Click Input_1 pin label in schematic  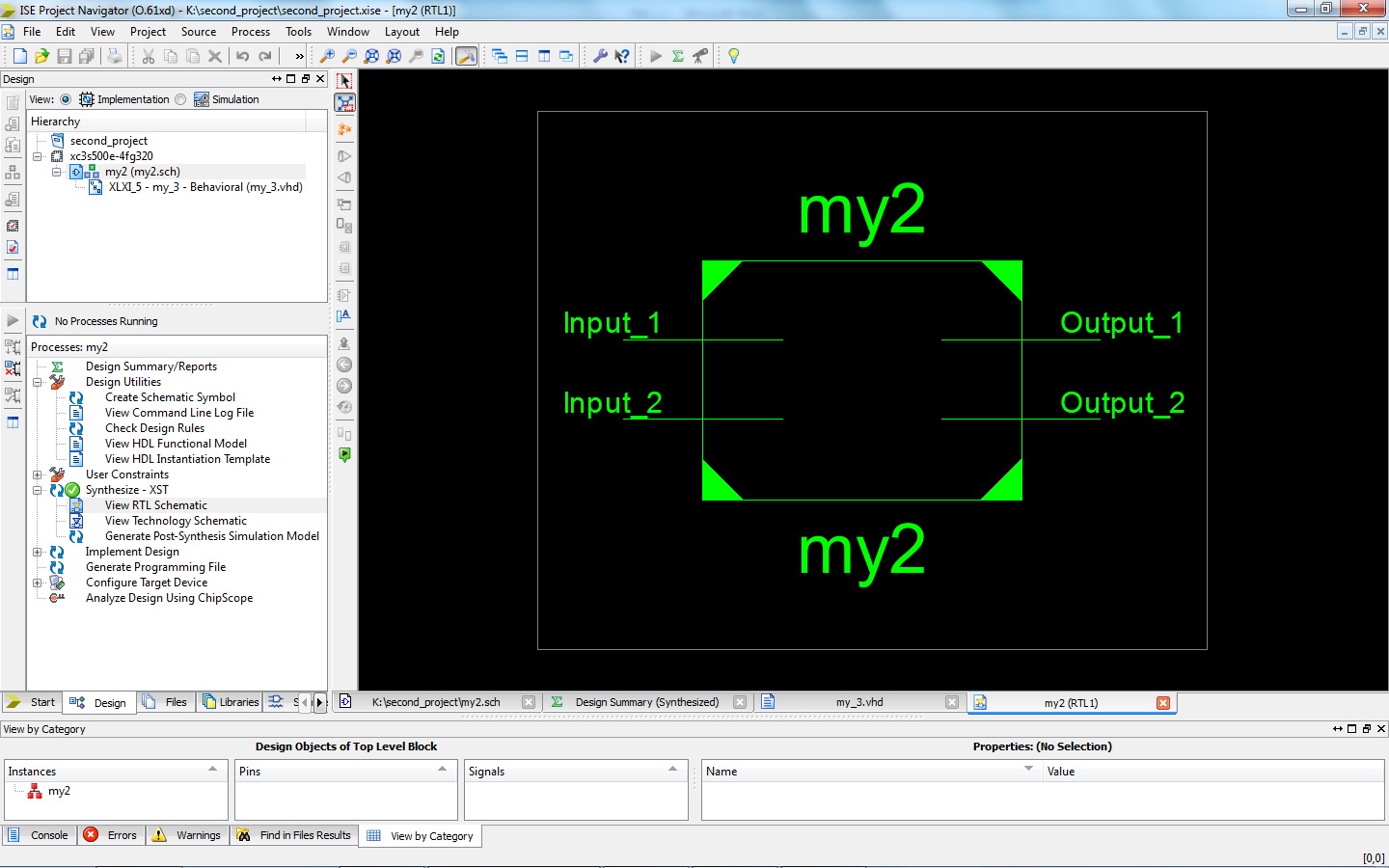612,322
